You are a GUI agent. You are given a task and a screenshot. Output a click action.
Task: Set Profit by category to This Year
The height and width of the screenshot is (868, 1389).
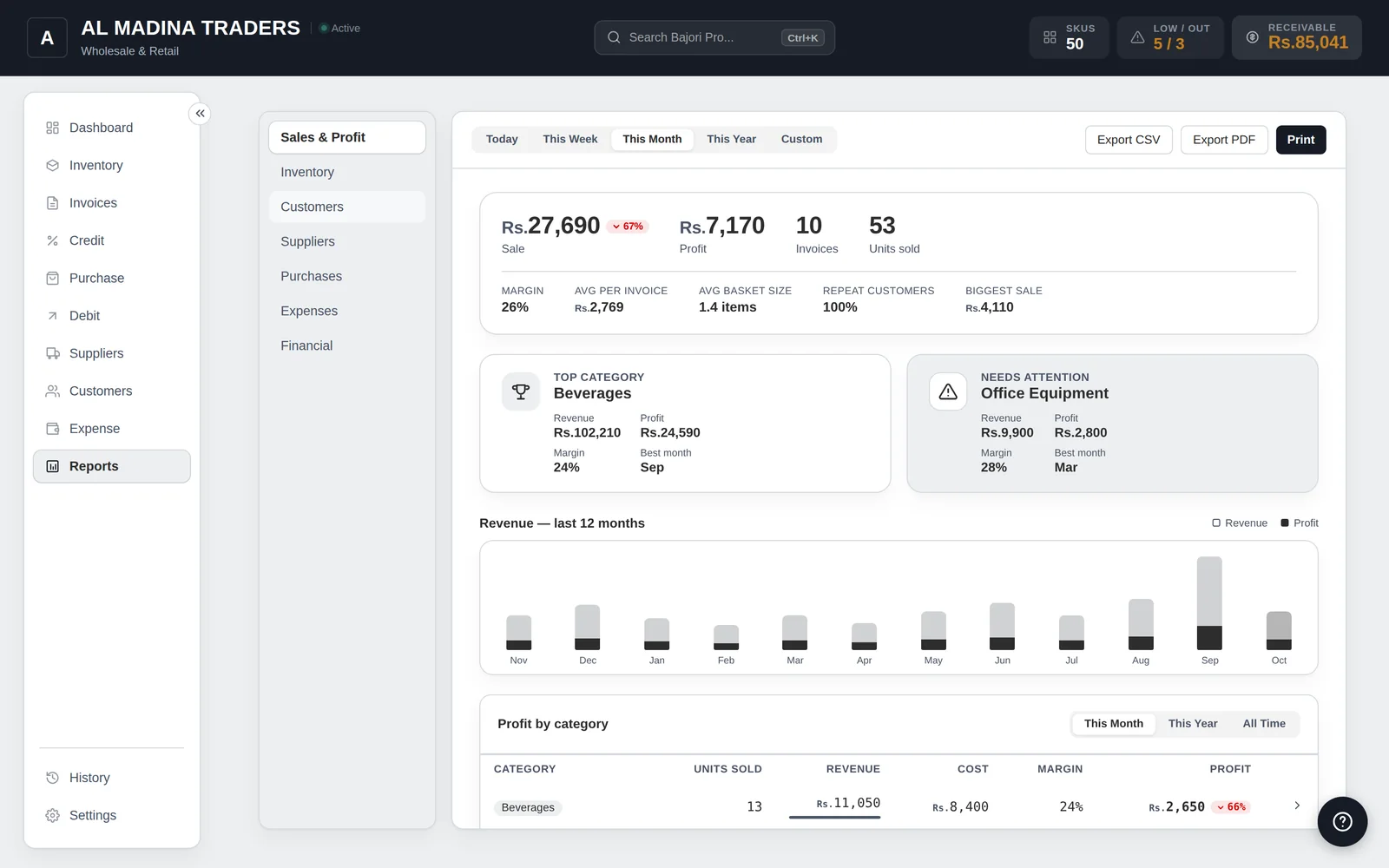(x=1193, y=724)
